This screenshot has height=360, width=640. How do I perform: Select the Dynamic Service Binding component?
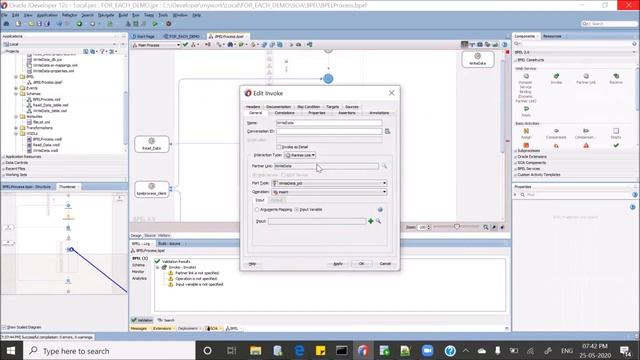pos(526,88)
